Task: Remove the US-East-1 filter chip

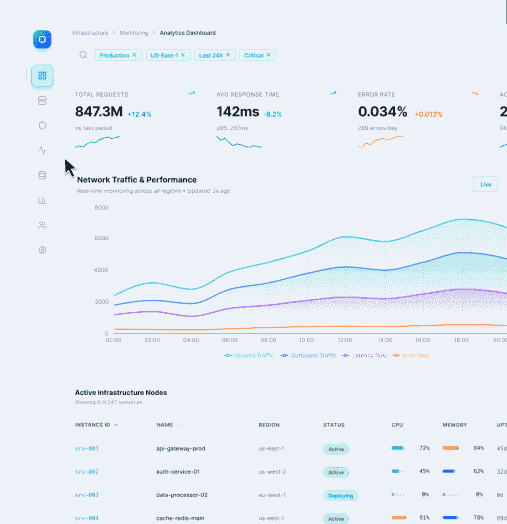Action: [183, 55]
